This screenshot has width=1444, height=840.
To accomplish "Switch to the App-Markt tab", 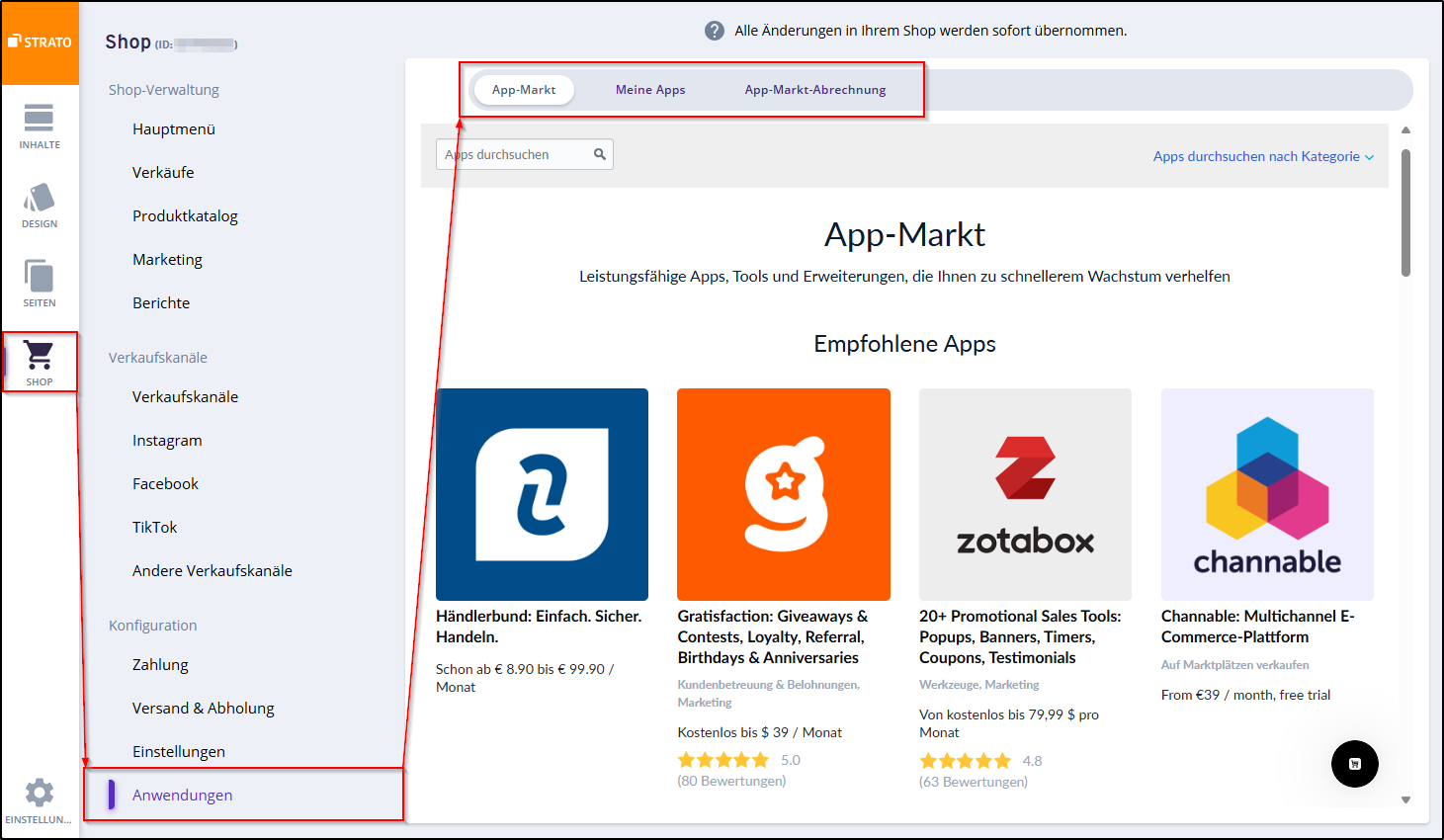I will [524, 90].
